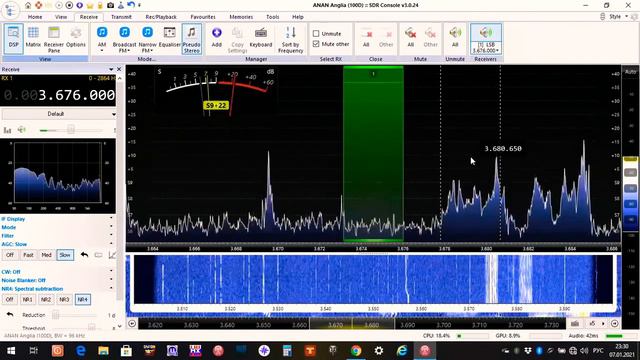
Task: Select NR2 noise reduction
Action: coord(46,299)
